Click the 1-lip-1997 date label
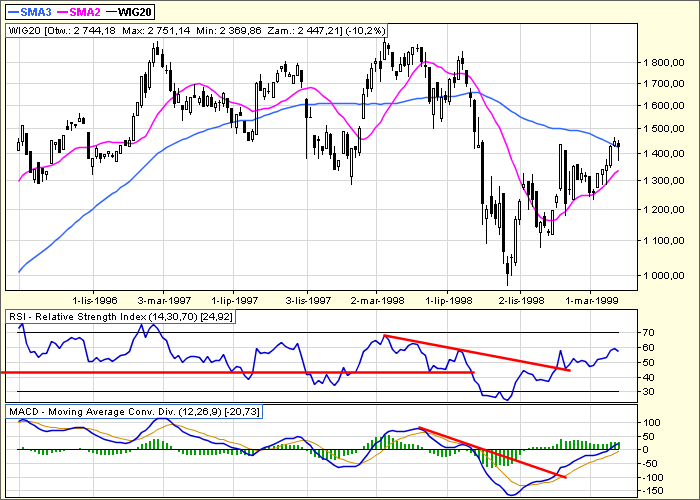 (x=234, y=300)
